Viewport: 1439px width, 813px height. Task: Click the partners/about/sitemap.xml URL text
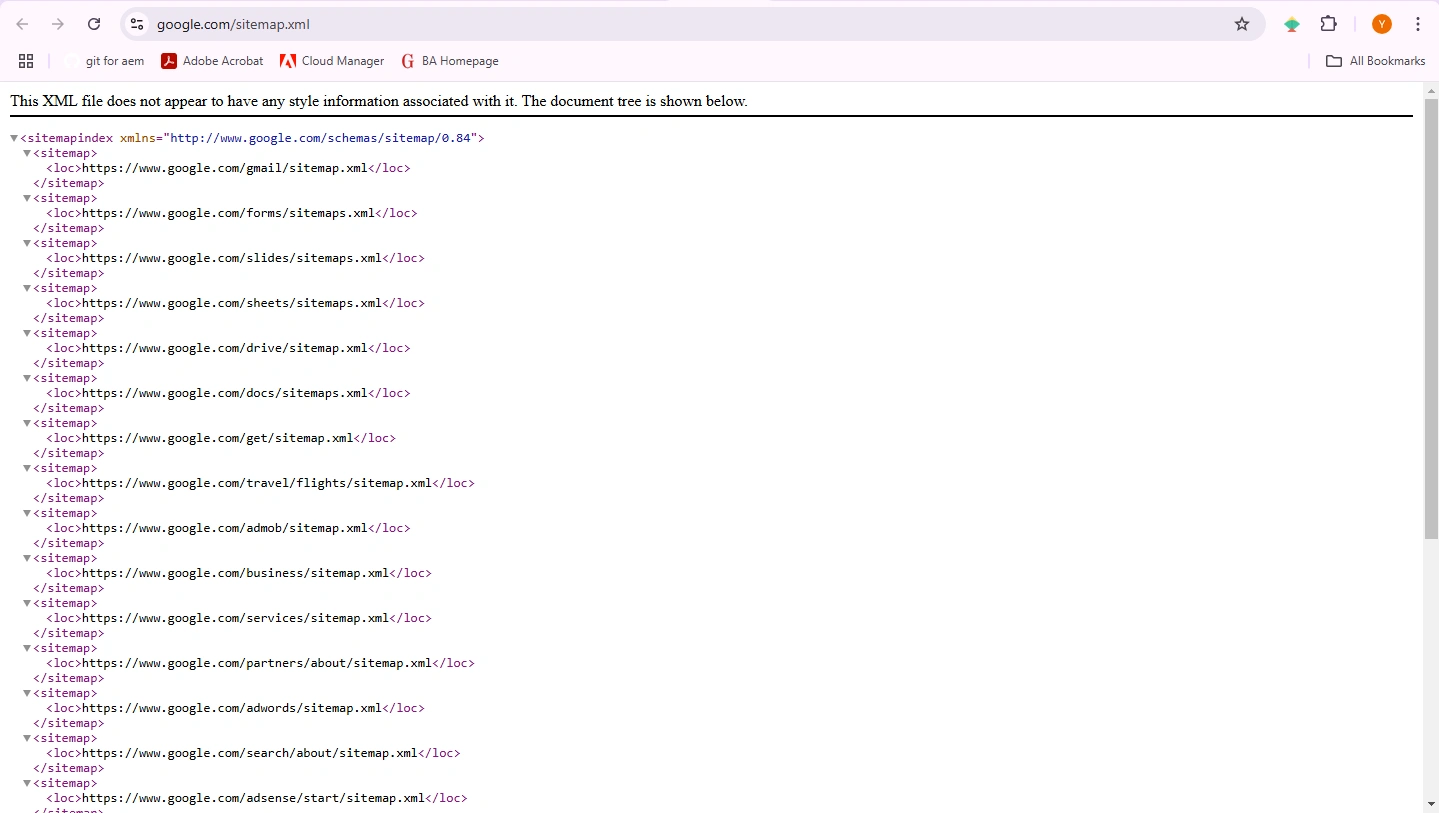(257, 663)
